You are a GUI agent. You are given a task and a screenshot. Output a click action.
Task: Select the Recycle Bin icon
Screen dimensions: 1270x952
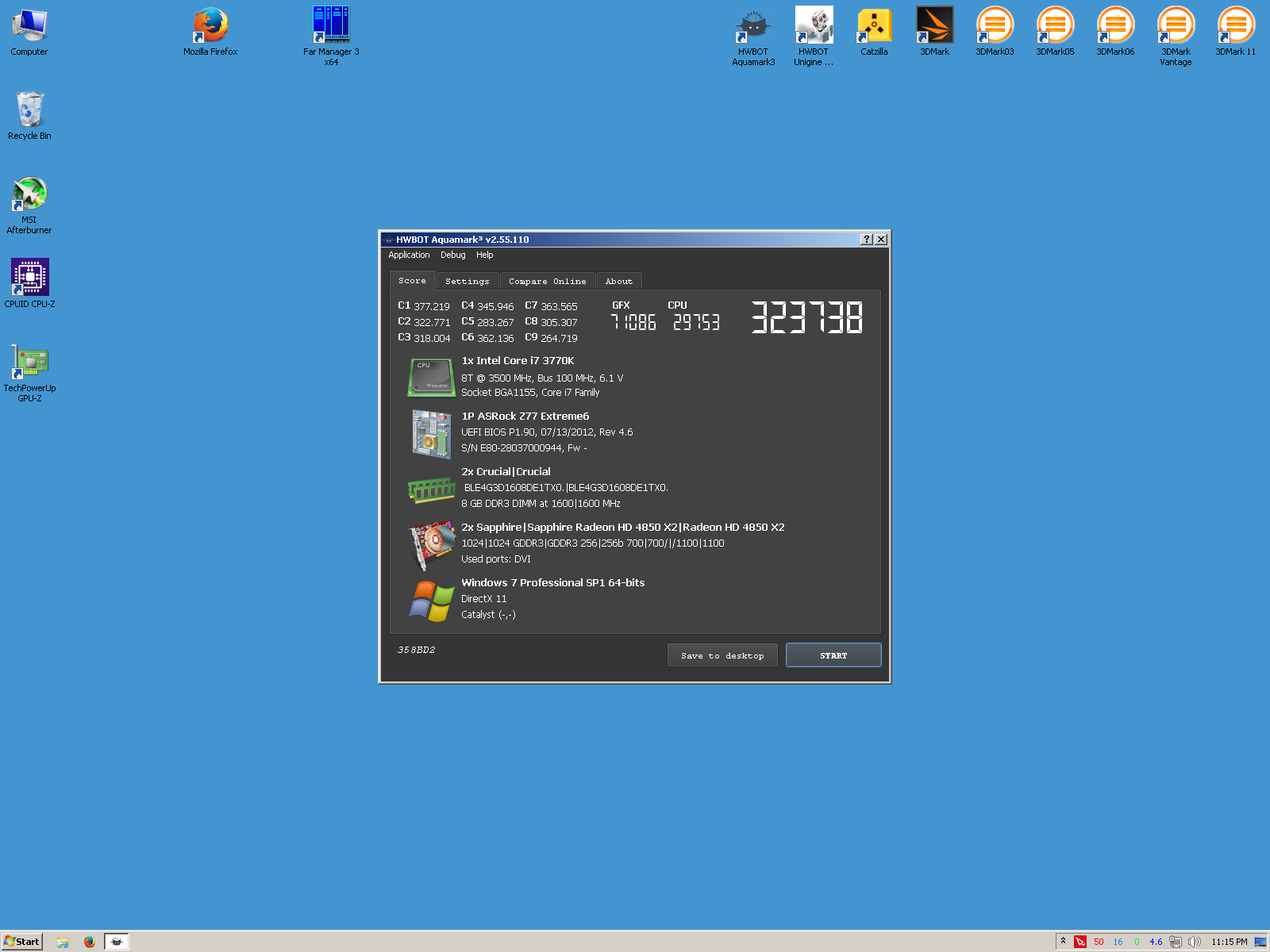[29, 116]
